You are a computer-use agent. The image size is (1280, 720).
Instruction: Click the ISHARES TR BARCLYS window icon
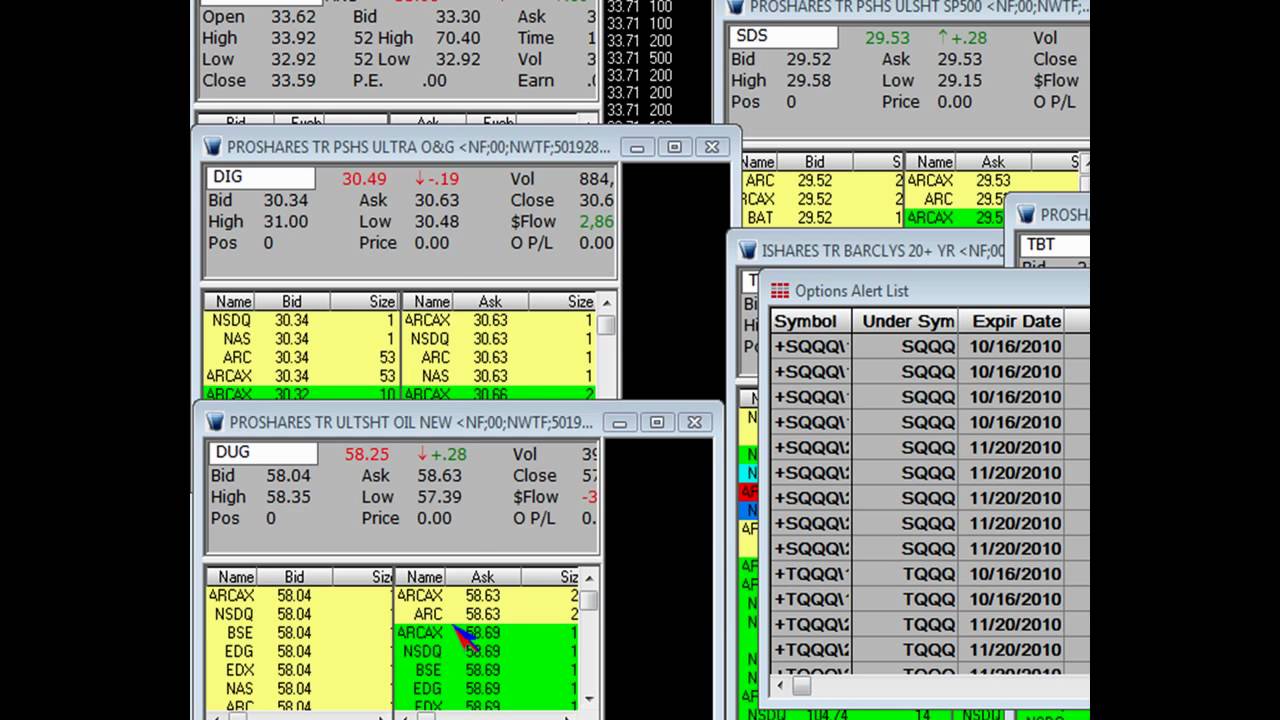(x=748, y=250)
